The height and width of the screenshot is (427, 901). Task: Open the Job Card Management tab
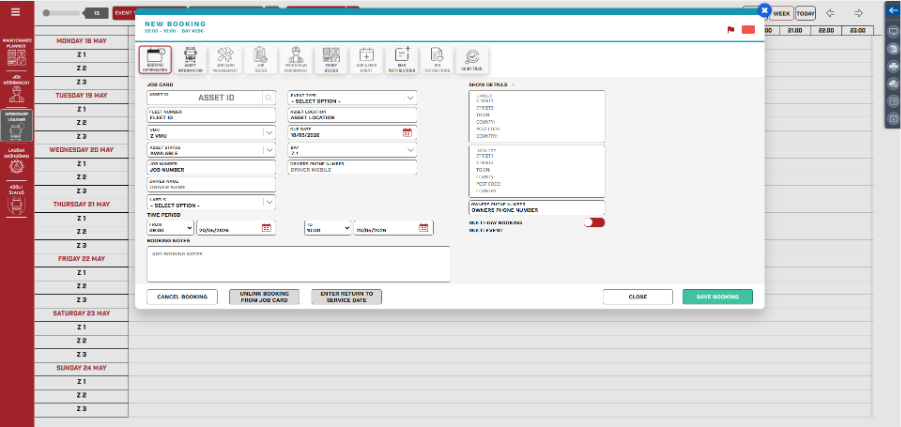225,60
